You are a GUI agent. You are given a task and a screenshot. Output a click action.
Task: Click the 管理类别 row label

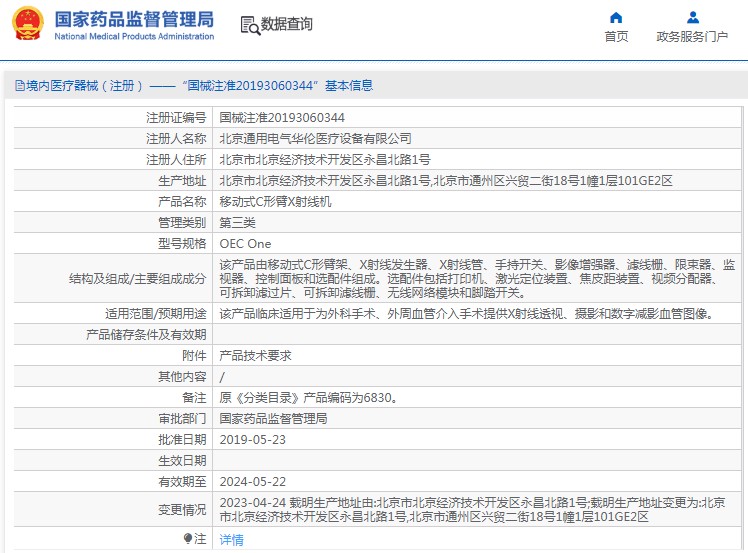(182, 222)
